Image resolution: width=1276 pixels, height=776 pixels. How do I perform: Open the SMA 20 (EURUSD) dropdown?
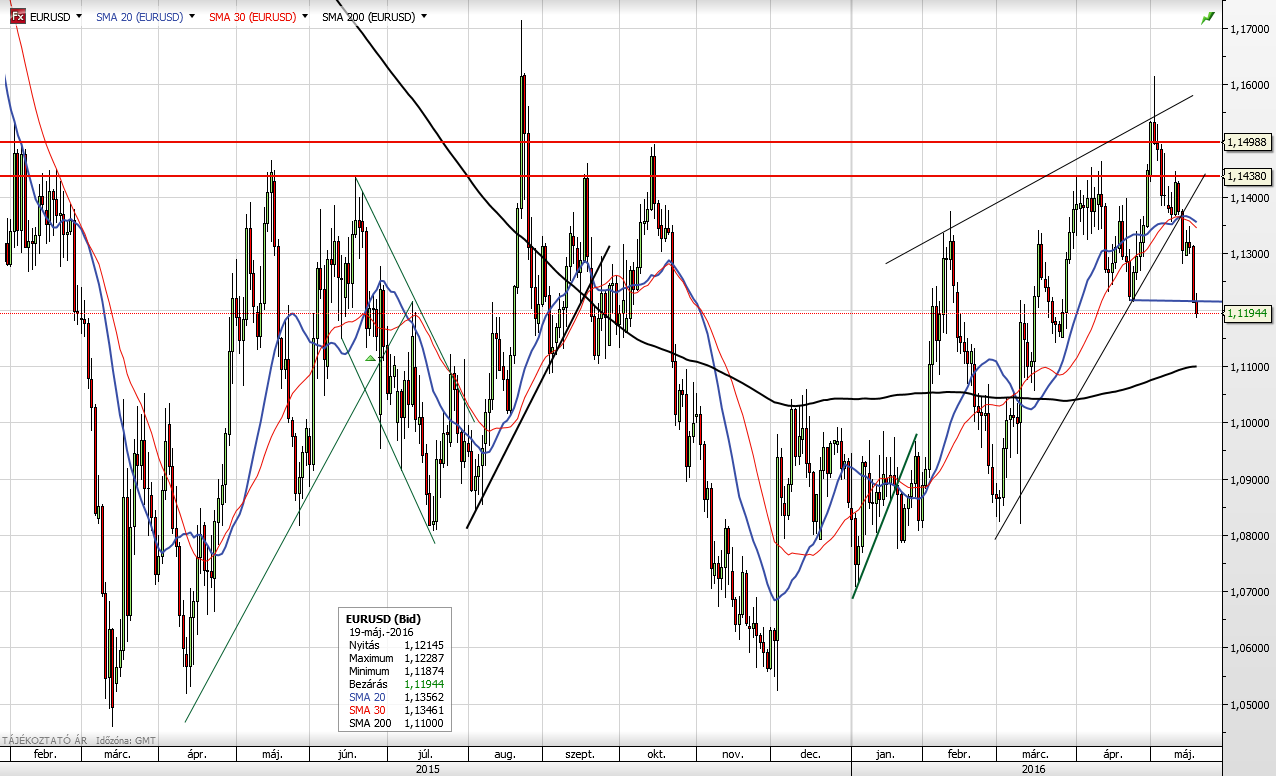tap(190, 17)
